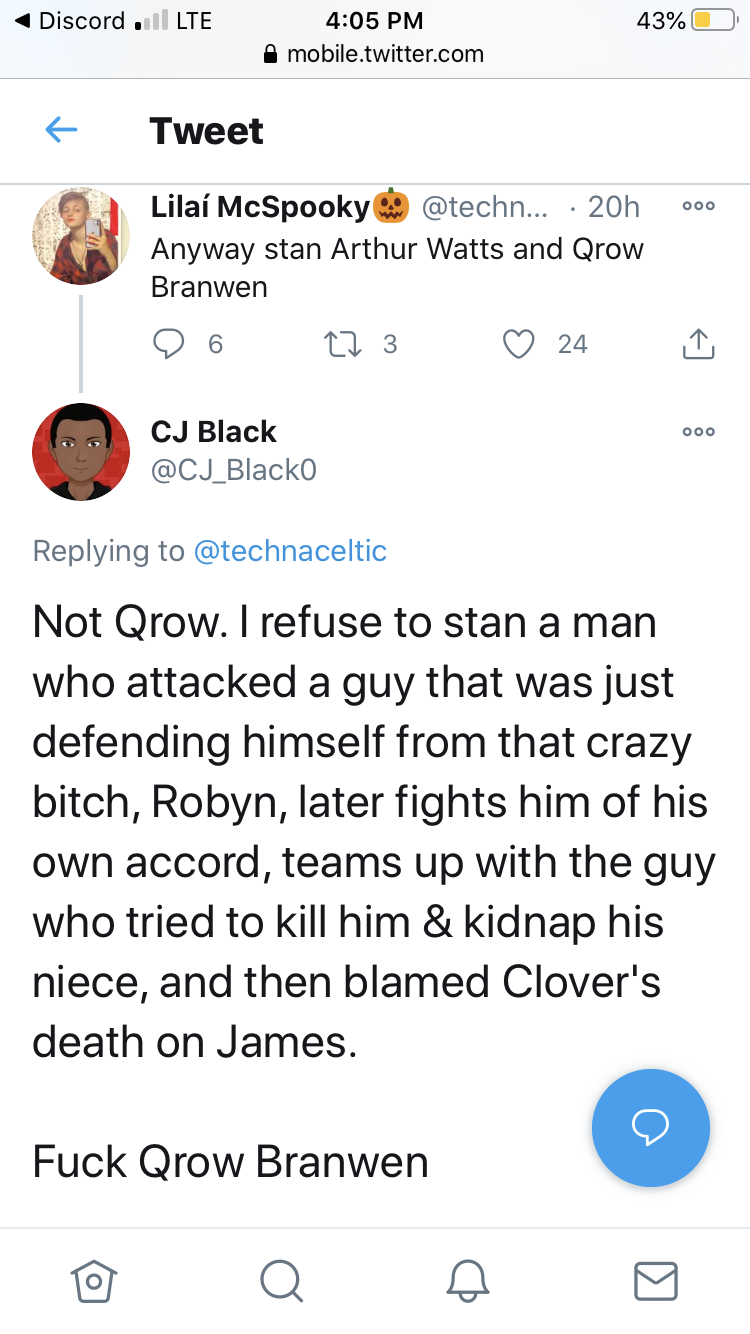
Task: Like the Arthur Watts and Qrow tweet
Action: [519, 344]
